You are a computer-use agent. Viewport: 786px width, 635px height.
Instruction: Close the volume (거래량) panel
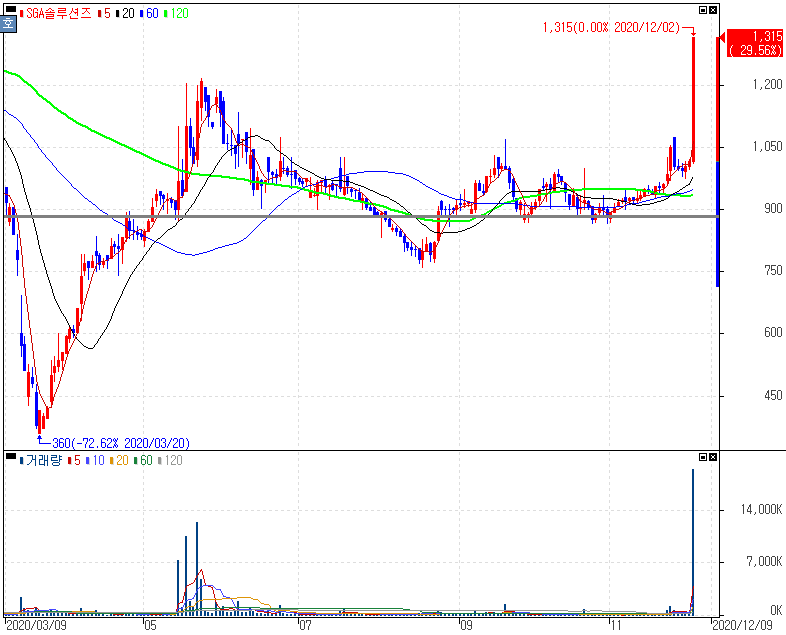click(713, 457)
